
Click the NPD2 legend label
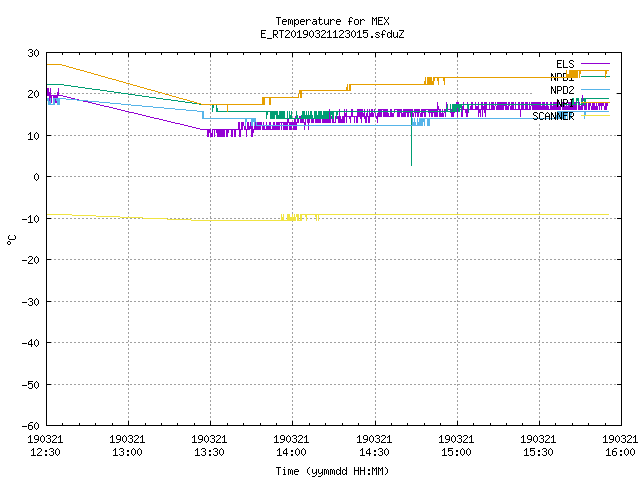[562, 90]
